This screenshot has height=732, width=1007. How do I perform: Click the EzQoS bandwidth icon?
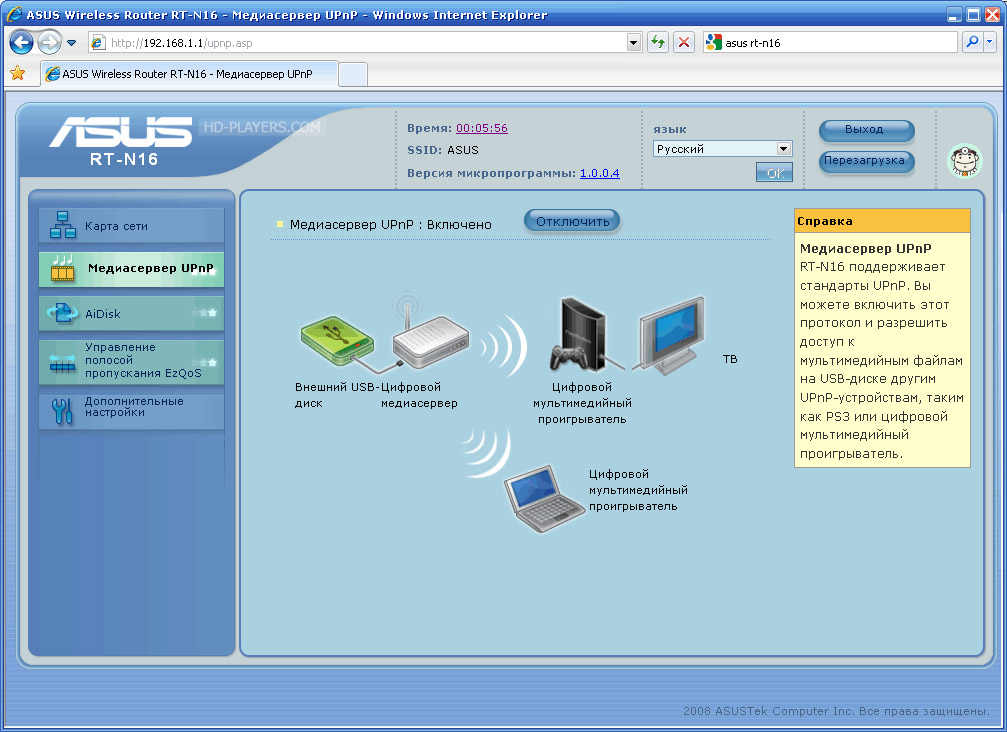point(62,364)
